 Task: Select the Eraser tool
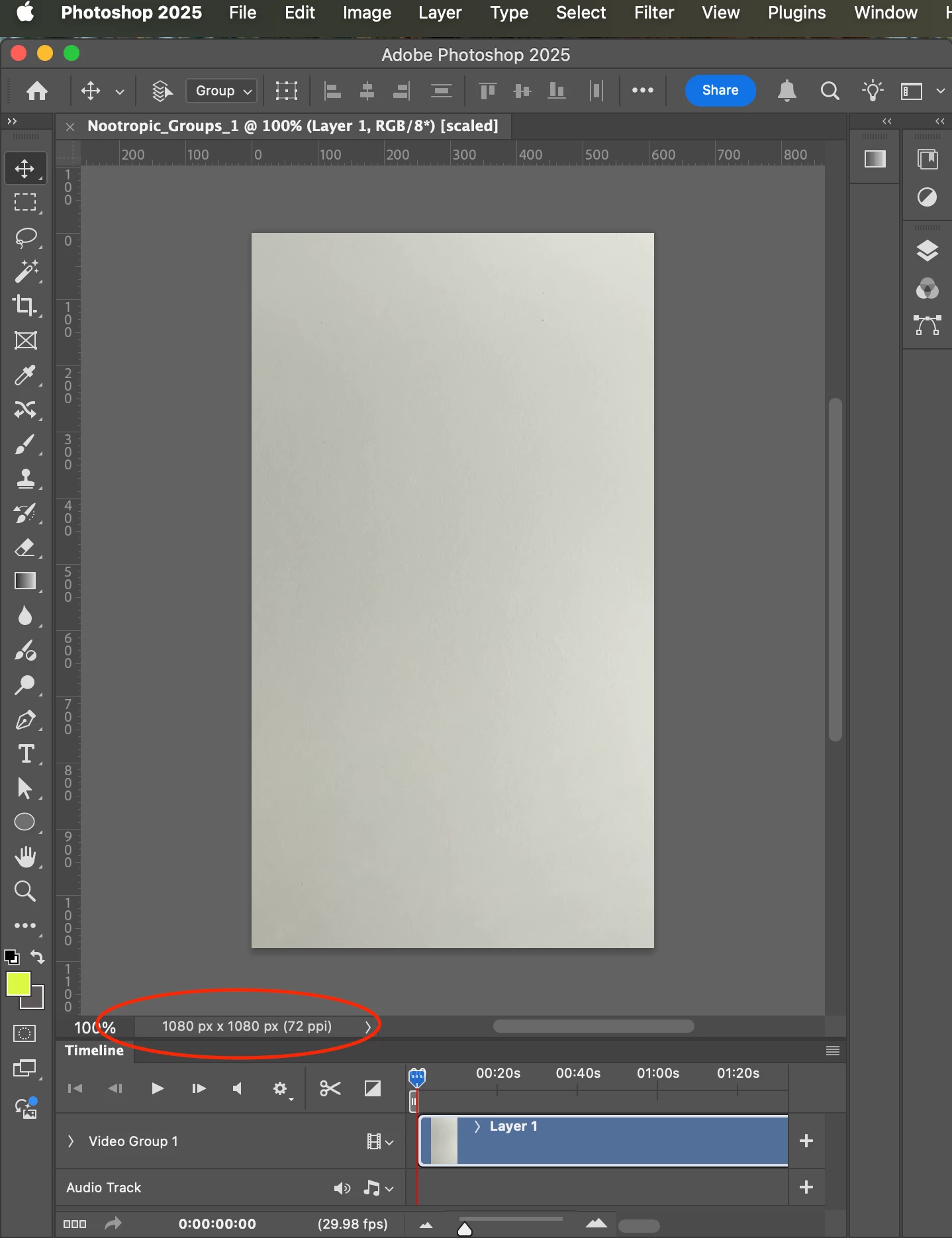(x=25, y=548)
